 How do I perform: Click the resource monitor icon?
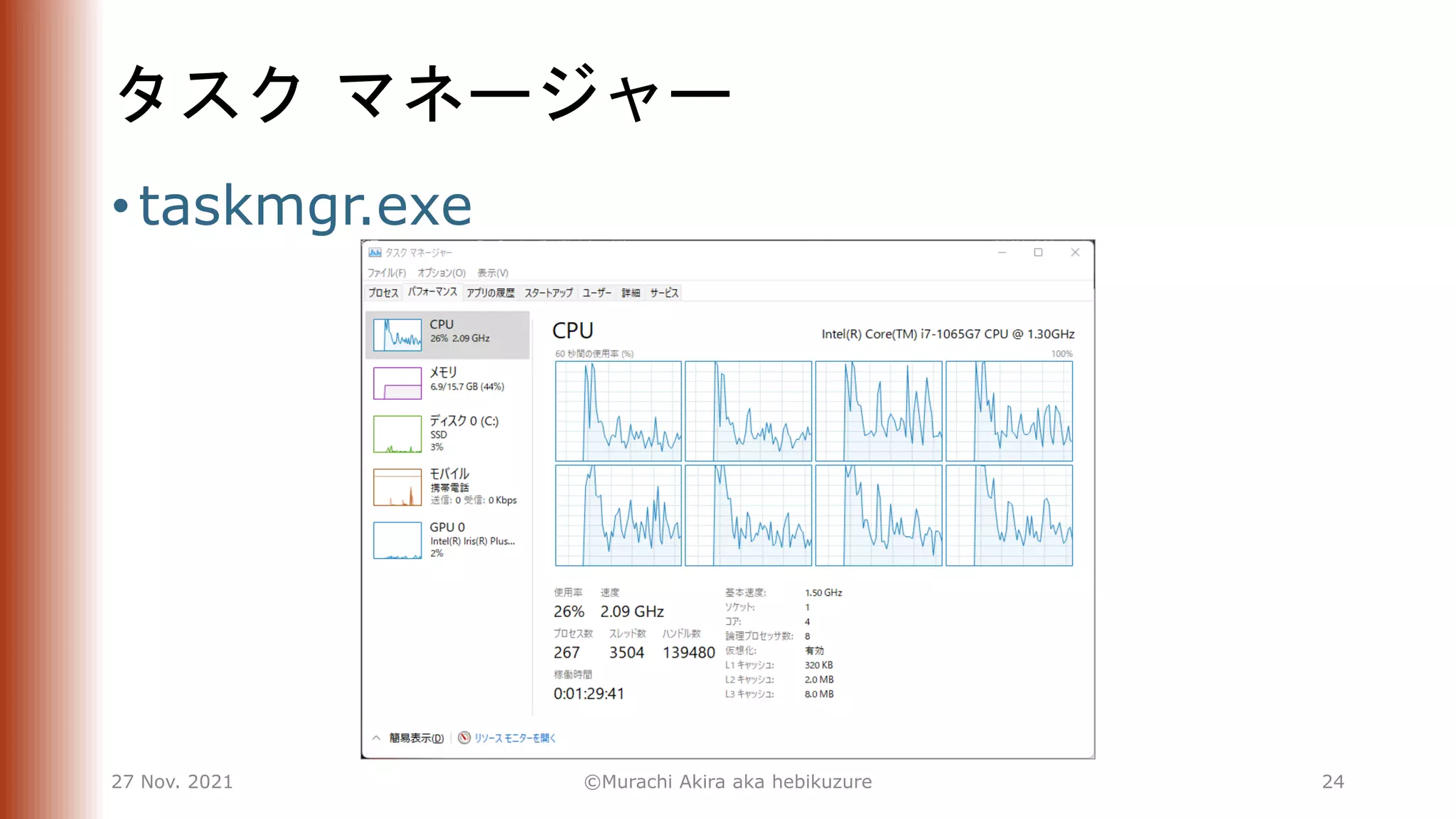tap(464, 737)
